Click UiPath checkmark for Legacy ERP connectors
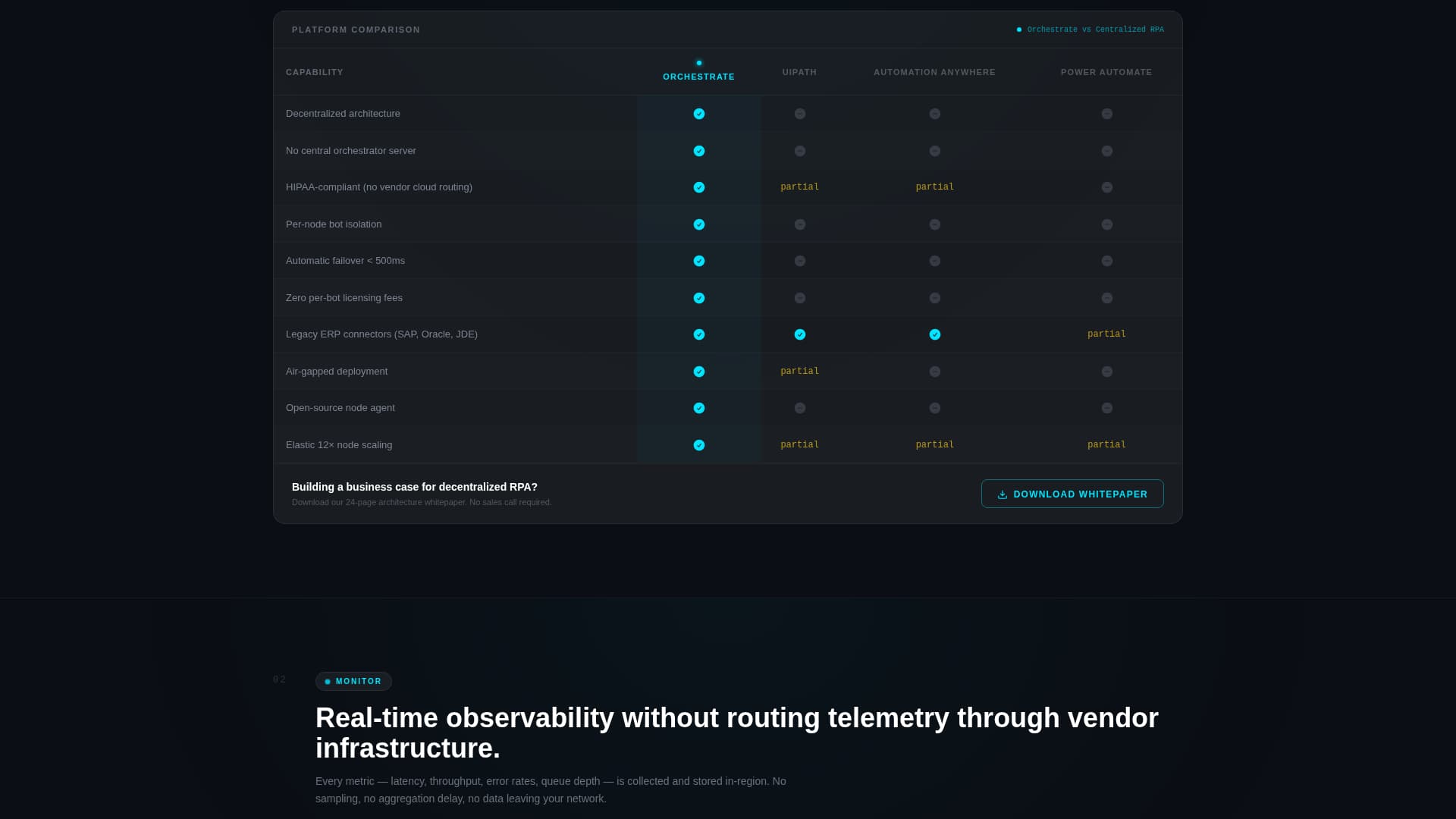Viewport: 1456px width, 819px height. click(x=800, y=334)
